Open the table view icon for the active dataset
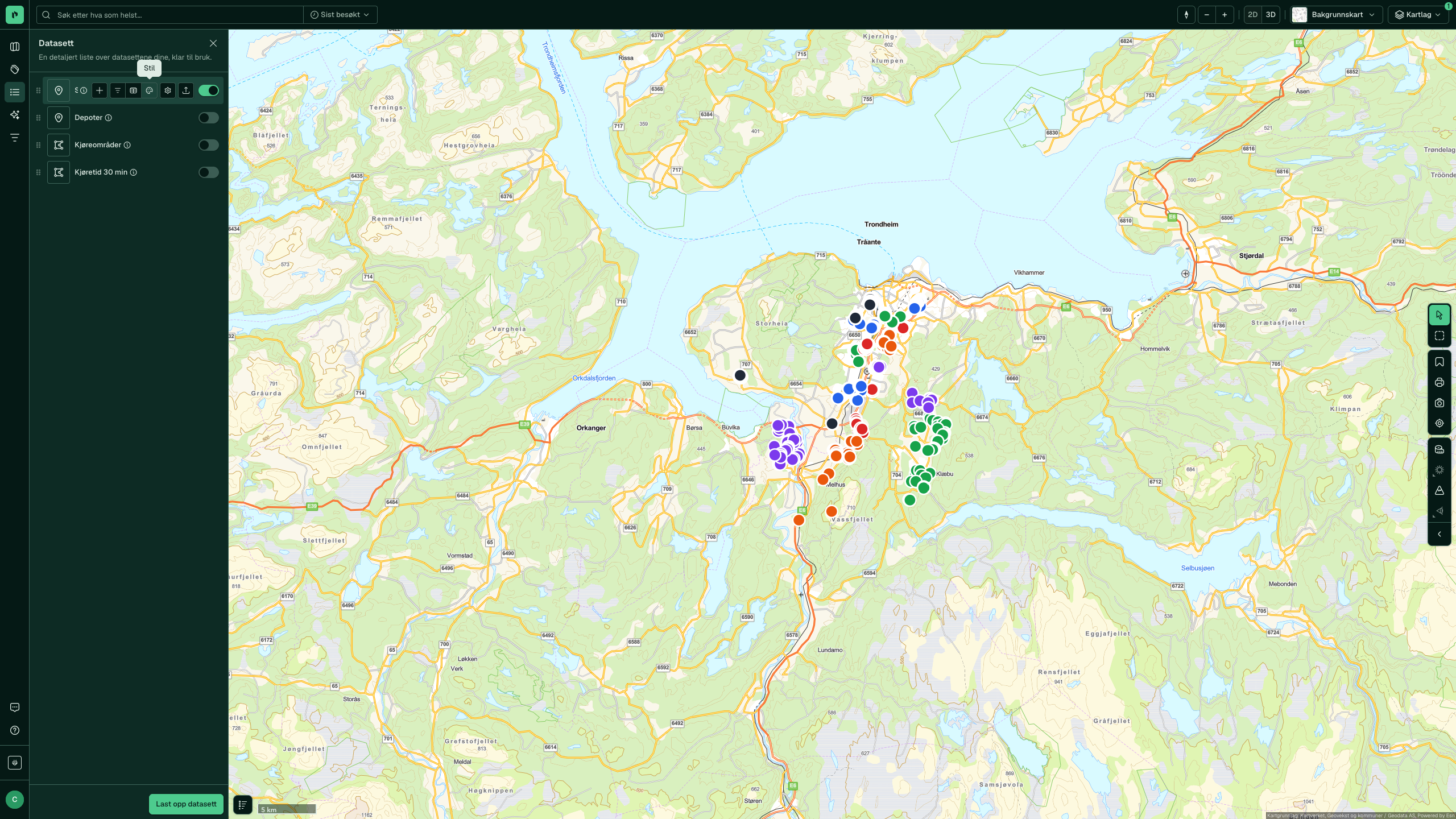Image resolution: width=1456 pixels, height=819 pixels. pyautogui.click(x=133, y=90)
